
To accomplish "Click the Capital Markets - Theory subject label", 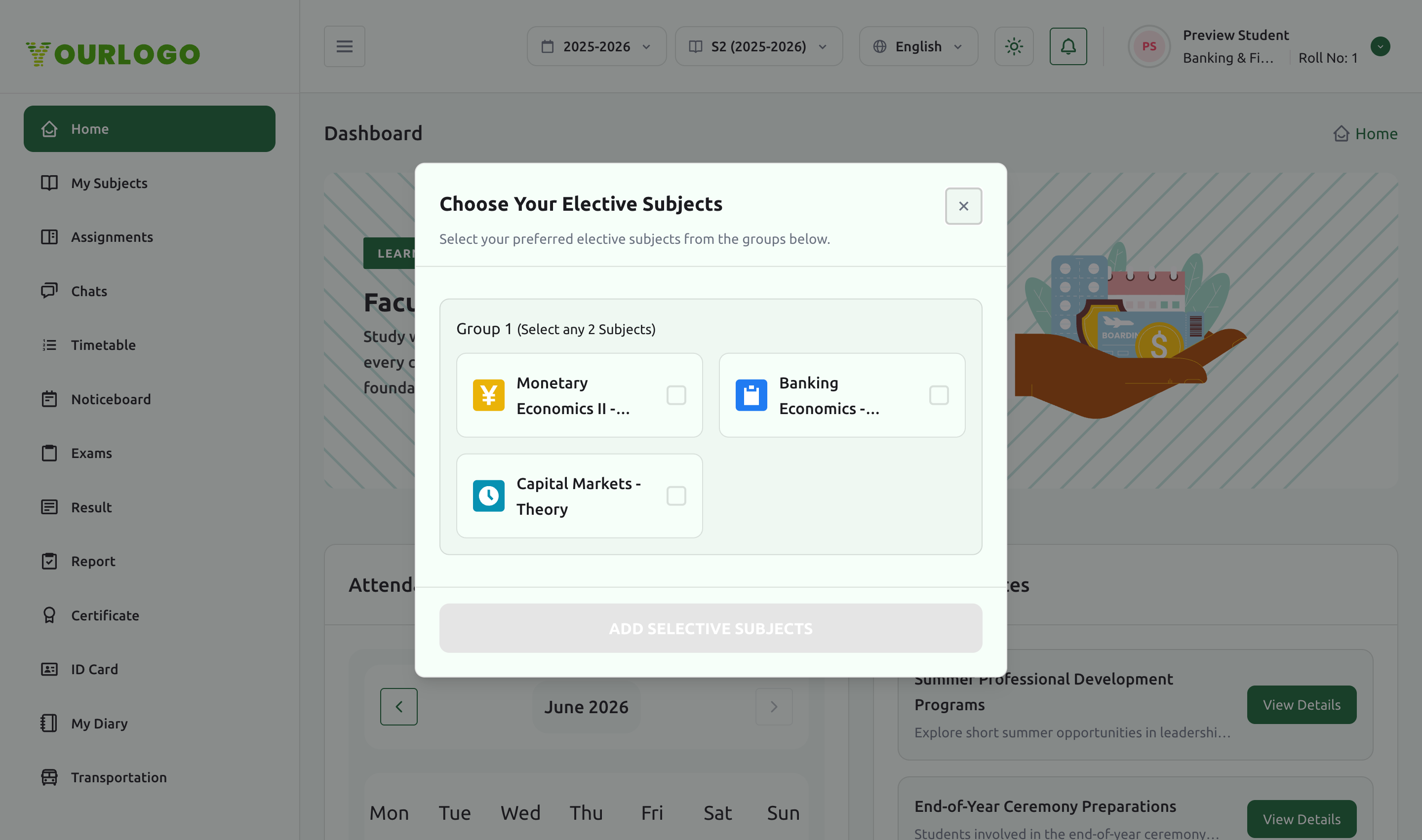I will (x=579, y=496).
